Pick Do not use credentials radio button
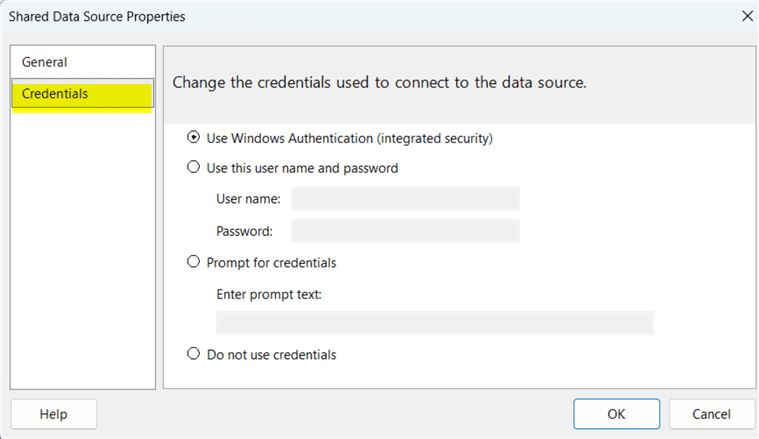Viewport: 759px width, 439px height. 194,354
